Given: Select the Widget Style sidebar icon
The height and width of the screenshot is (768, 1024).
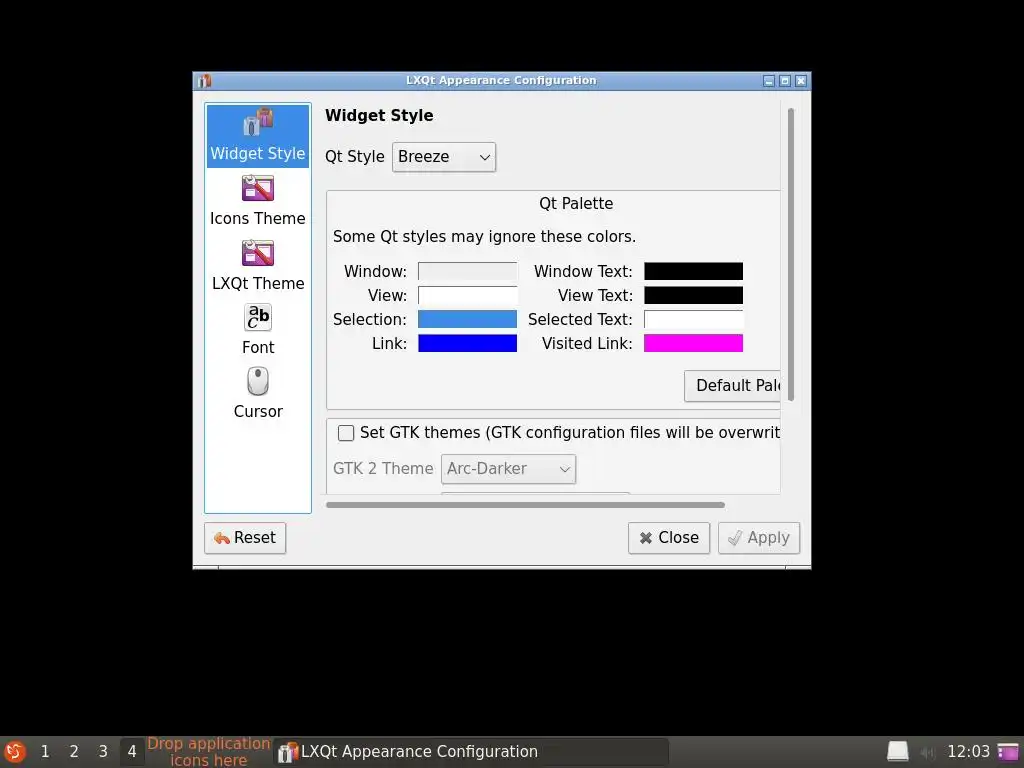Looking at the screenshot, I should tap(257, 136).
